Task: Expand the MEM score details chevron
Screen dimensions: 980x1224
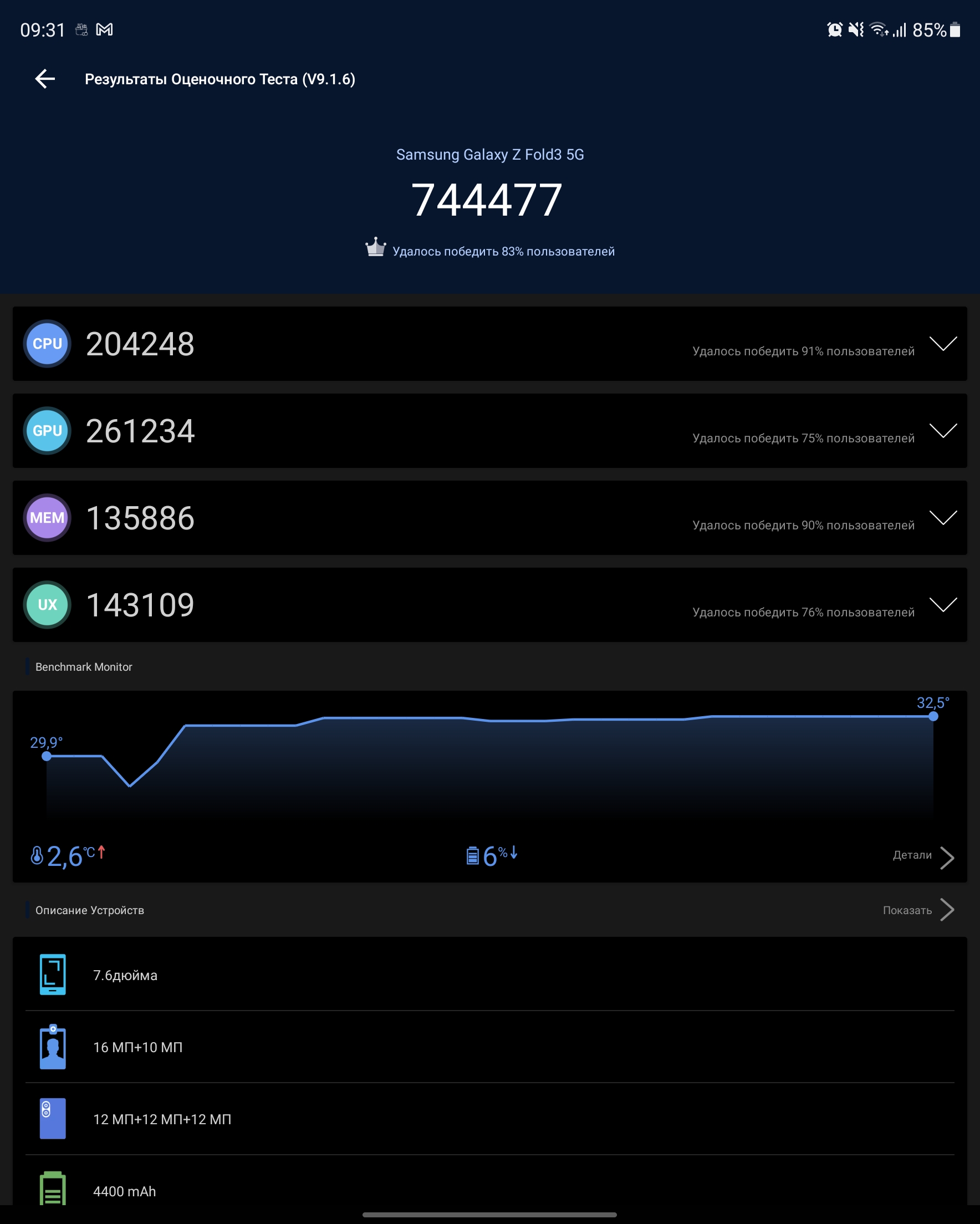Action: point(943,518)
